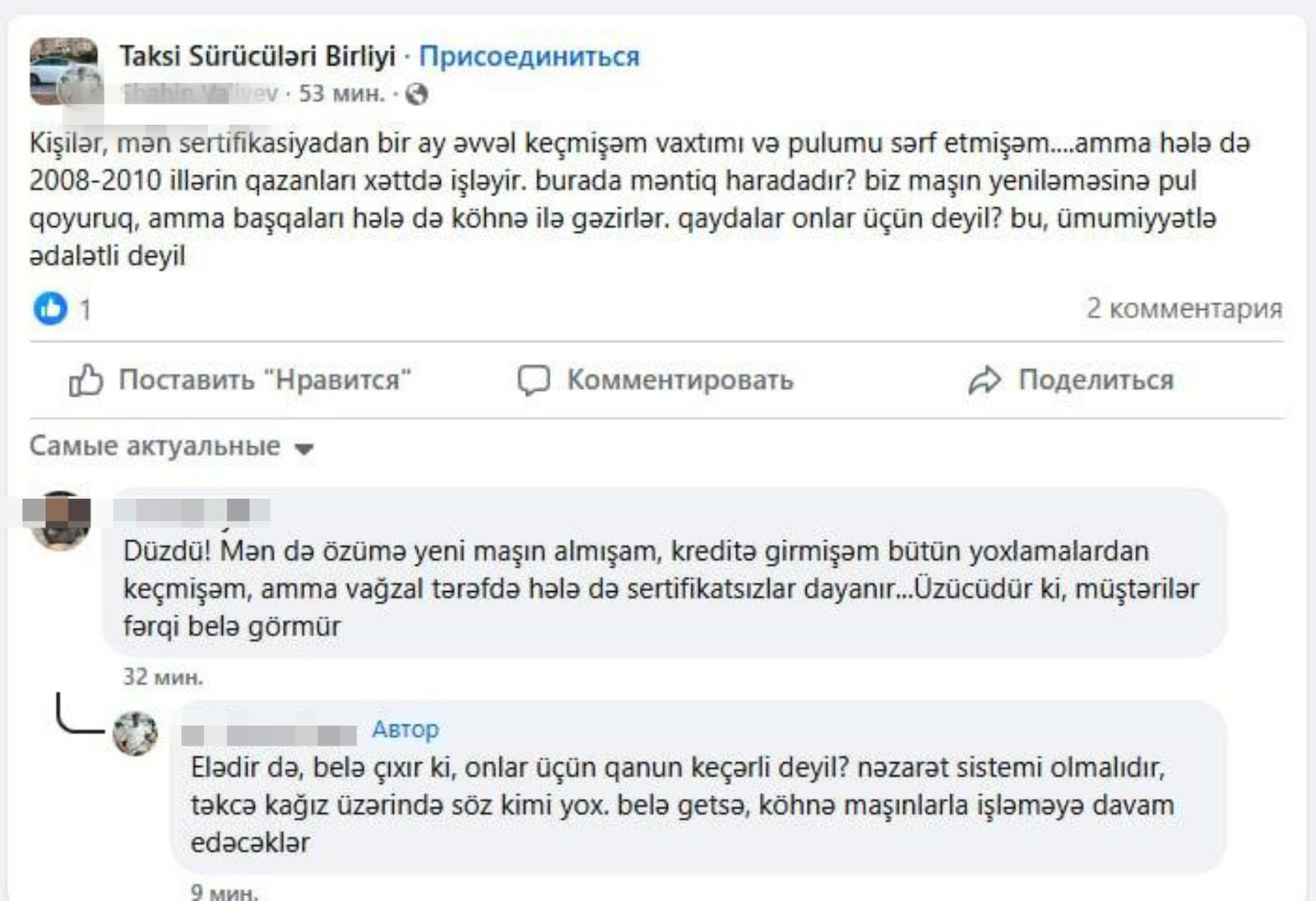
Task: Click the globe public audience icon
Action: 417,95
